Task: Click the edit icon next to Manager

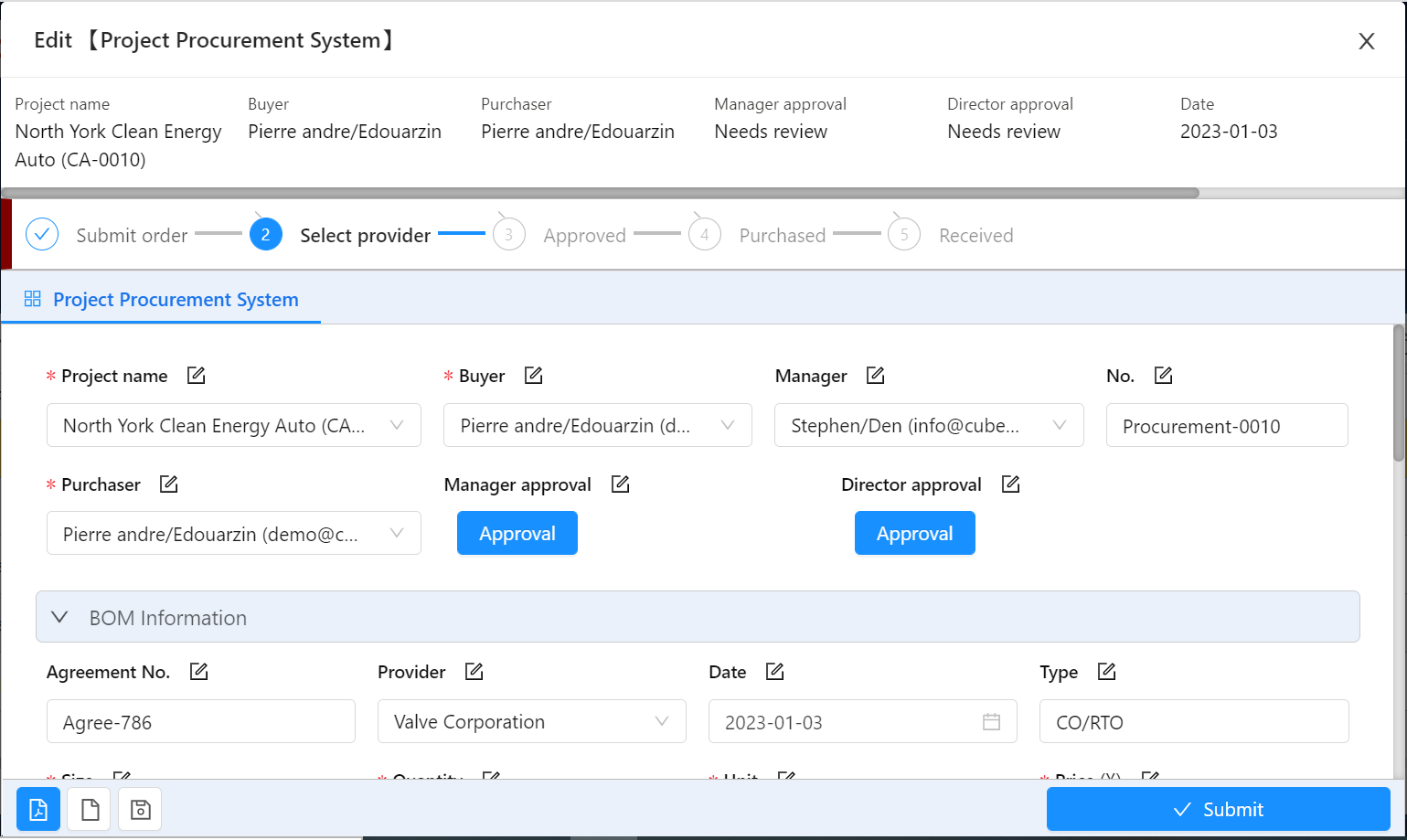Action: point(875,376)
